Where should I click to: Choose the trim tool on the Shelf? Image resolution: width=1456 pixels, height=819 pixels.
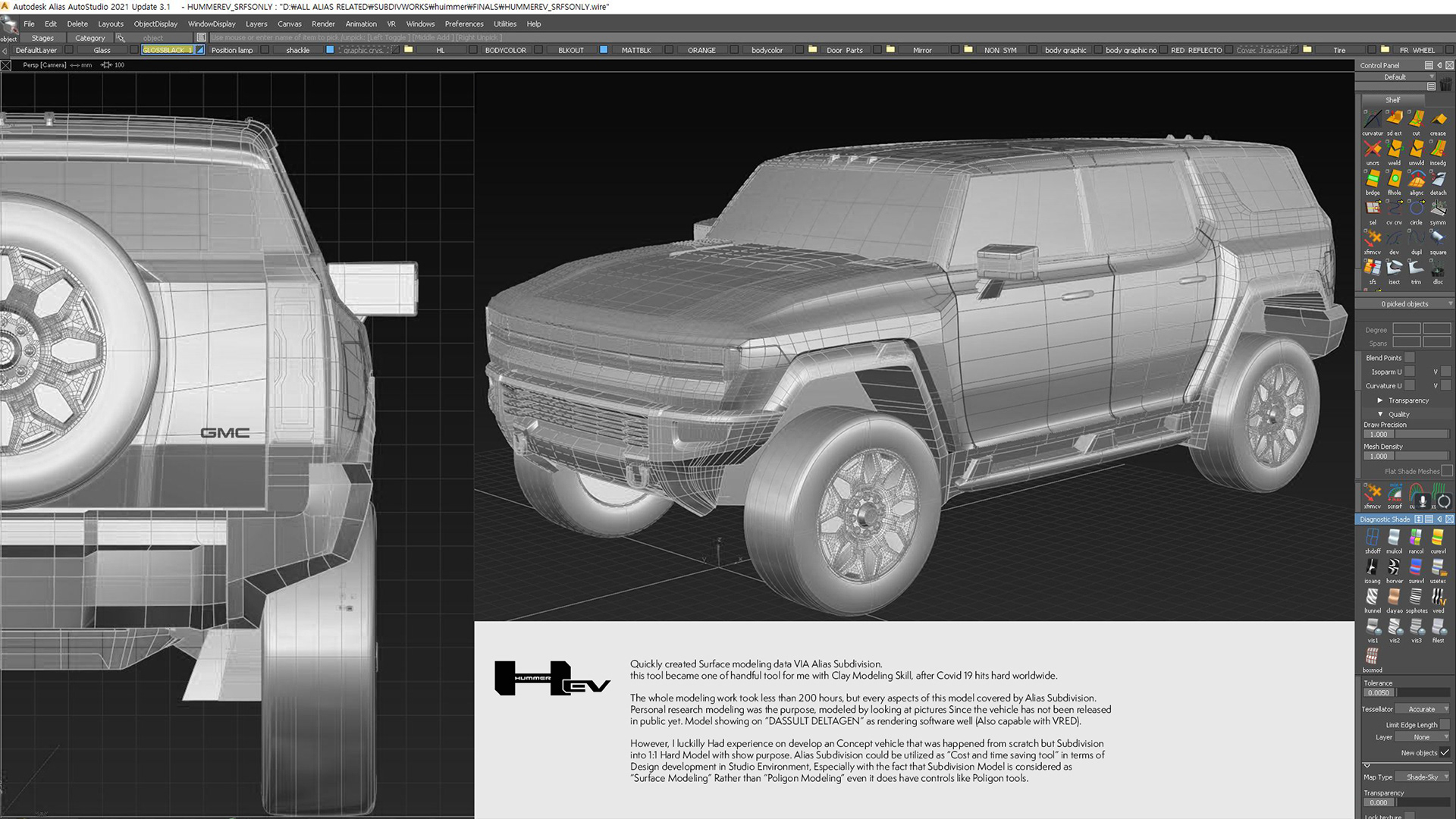pyautogui.click(x=1417, y=268)
